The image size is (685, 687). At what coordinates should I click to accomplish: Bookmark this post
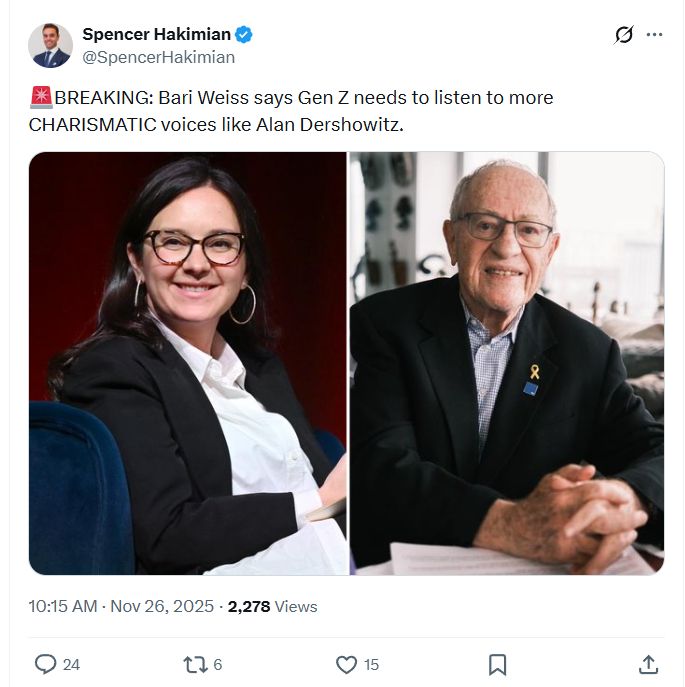pyautogui.click(x=497, y=665)
